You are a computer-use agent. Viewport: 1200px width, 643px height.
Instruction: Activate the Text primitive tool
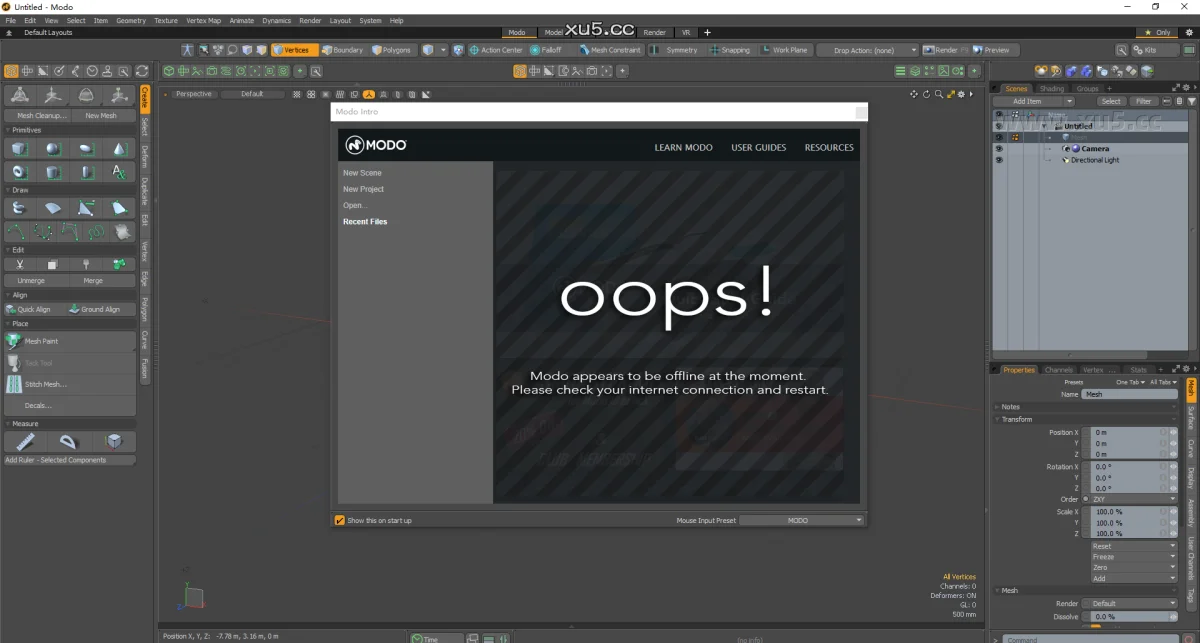click(119, 172)
